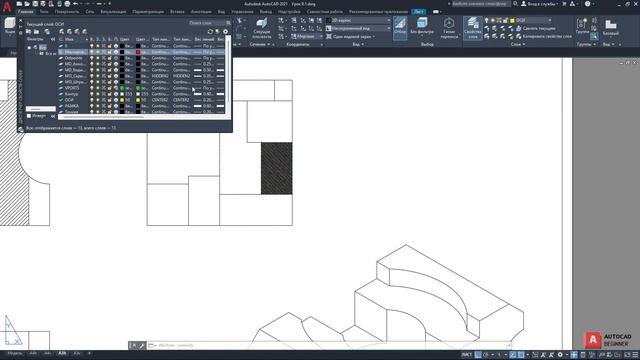Click New Group Filter icon in layer palette
The image size is (640, 360).
36,31
